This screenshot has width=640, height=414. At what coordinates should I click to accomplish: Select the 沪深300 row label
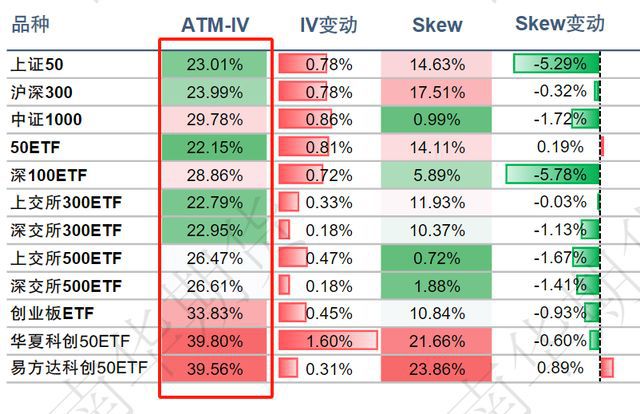click(x=43, y=92)
